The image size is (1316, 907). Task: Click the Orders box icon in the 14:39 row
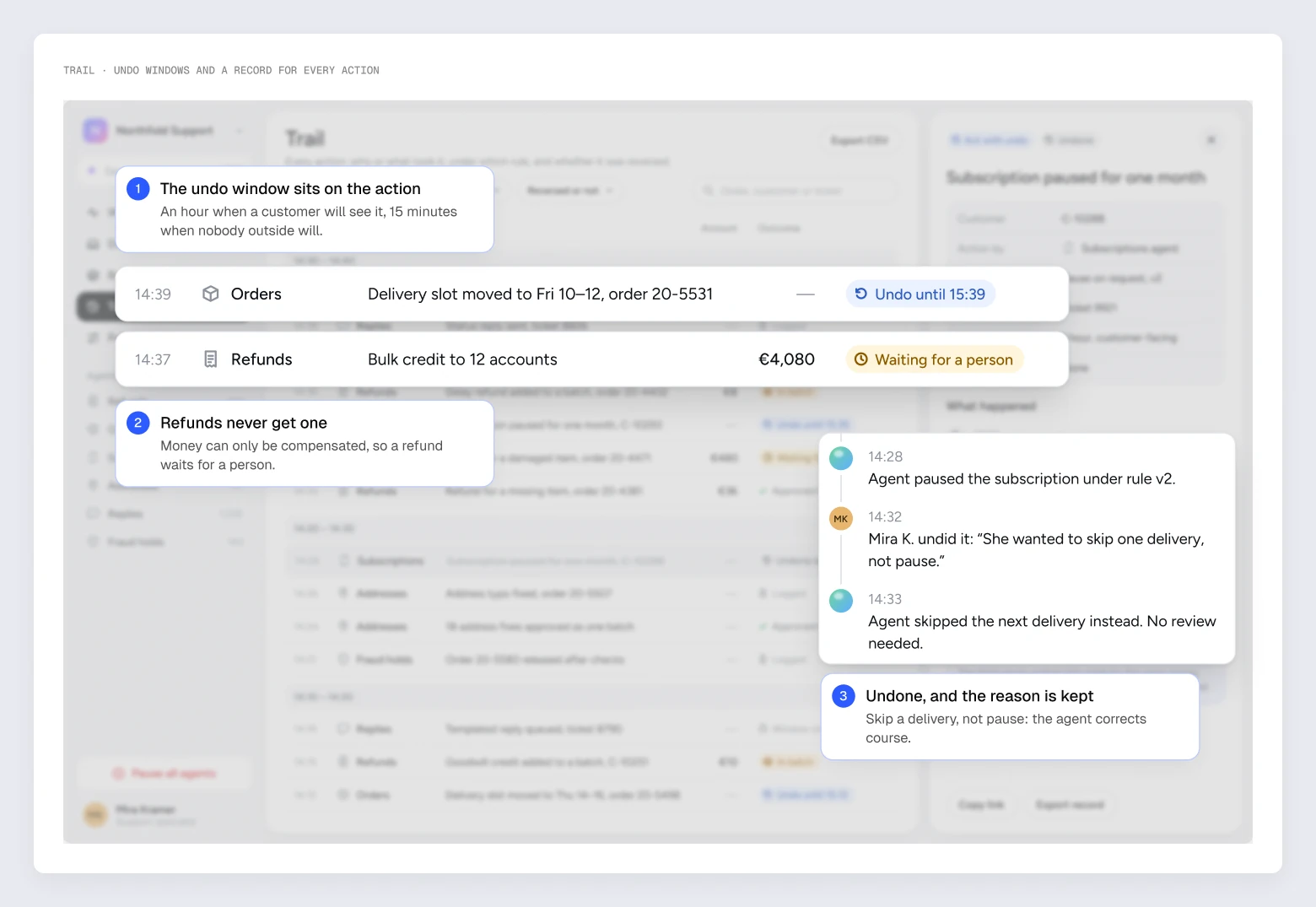point(211,294)
